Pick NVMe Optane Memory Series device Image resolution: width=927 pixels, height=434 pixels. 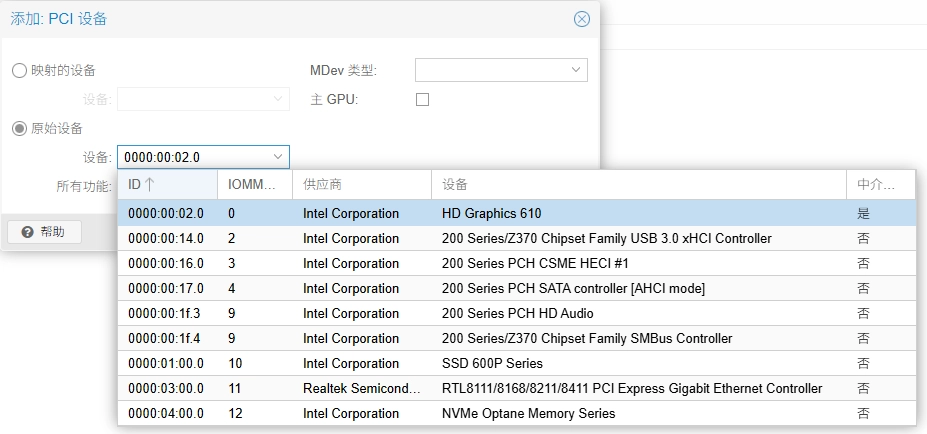[528, 413]
